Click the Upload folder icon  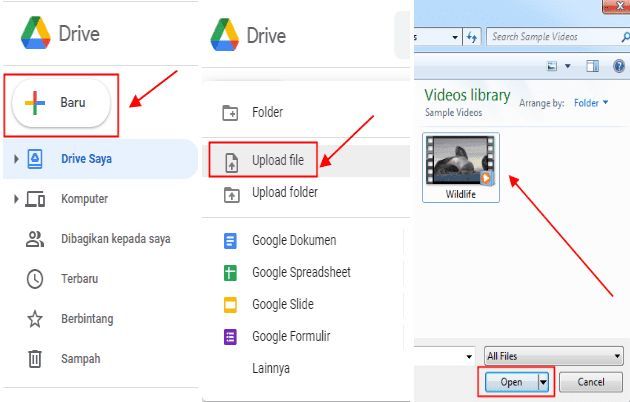point(231,195)
